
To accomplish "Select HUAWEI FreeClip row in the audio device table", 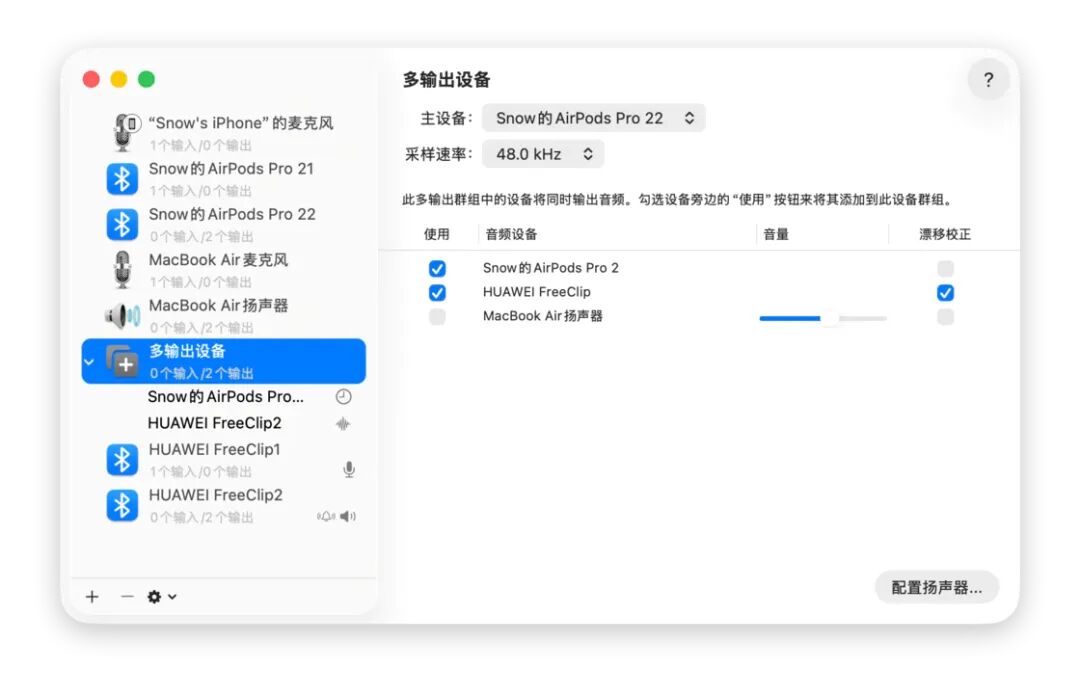I will (x=699, y=293).
